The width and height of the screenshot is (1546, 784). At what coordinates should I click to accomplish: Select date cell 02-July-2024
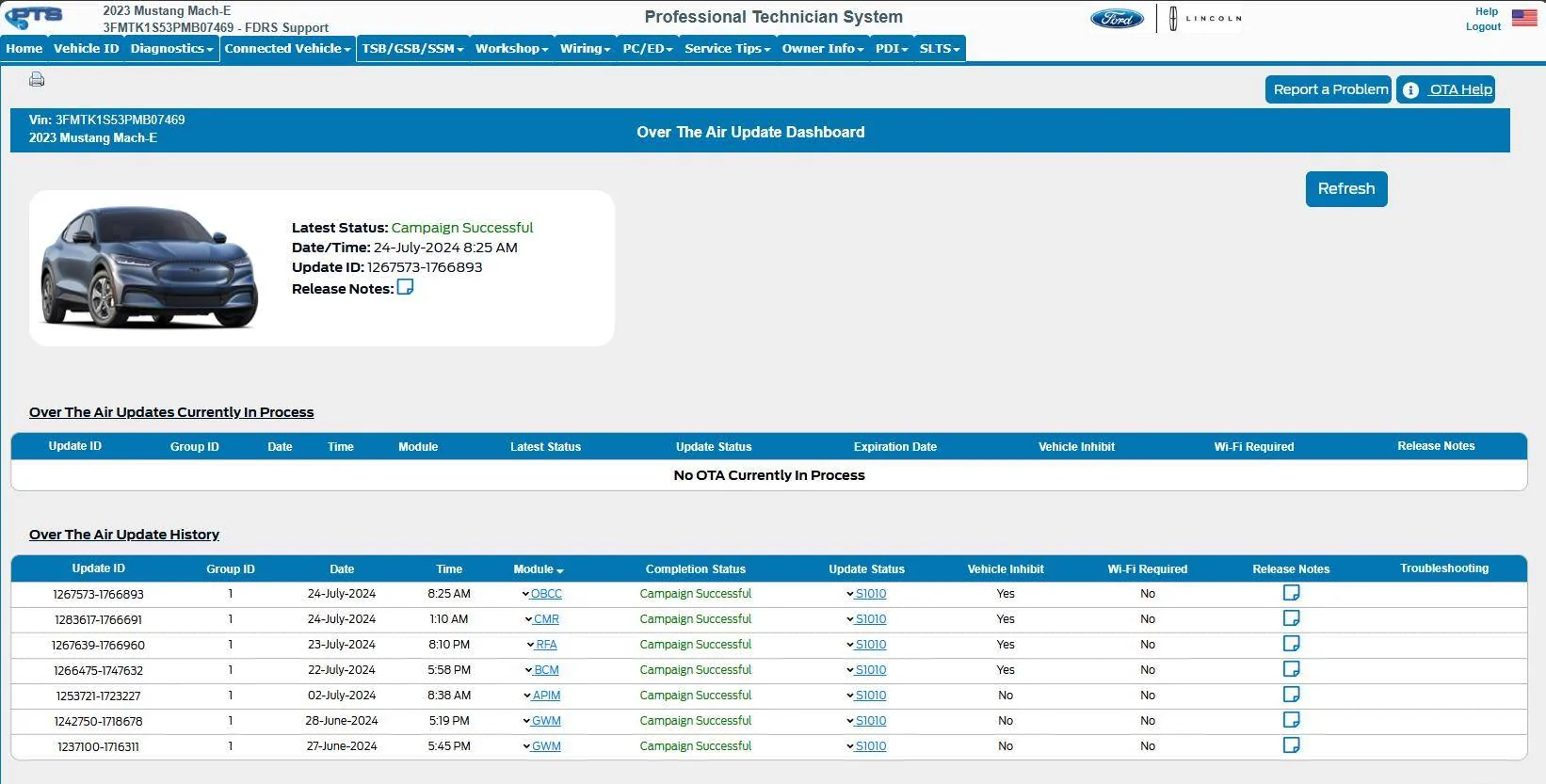click(342, 696)
